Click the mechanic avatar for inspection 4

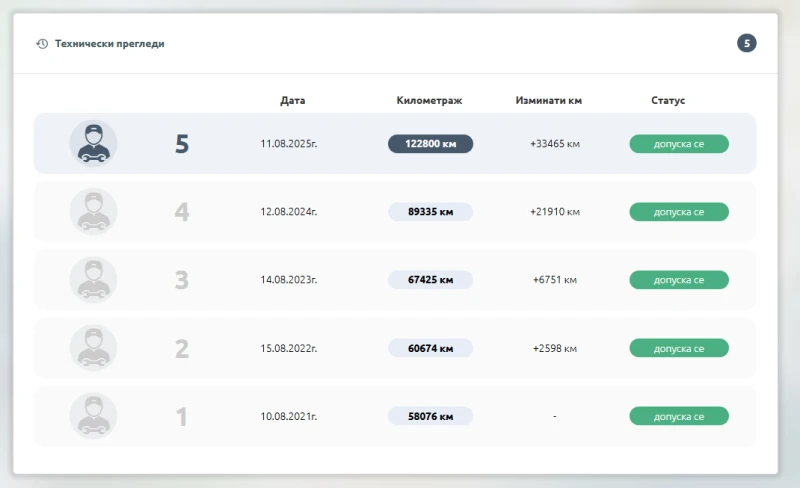[93, 212]
